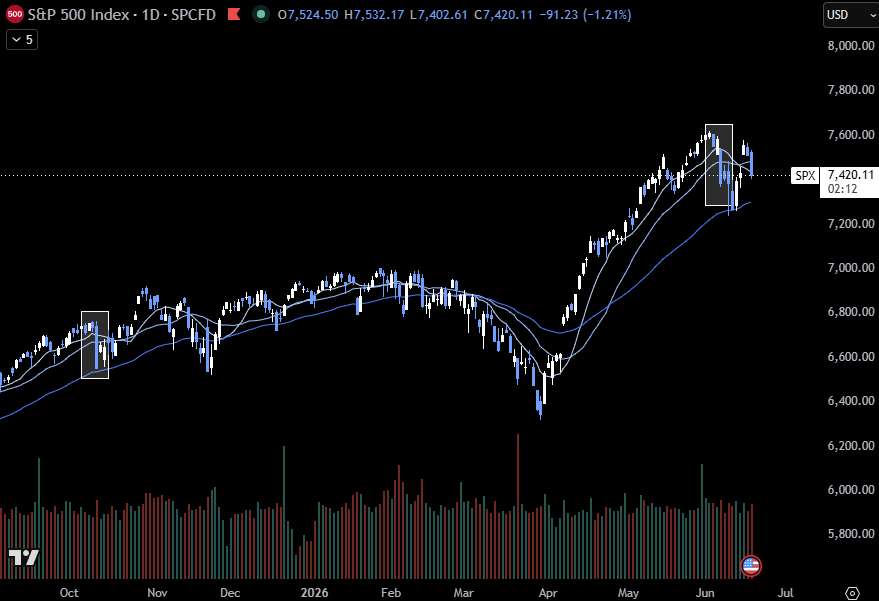Click the 7,600.00 price axis label

coord(851,135)
